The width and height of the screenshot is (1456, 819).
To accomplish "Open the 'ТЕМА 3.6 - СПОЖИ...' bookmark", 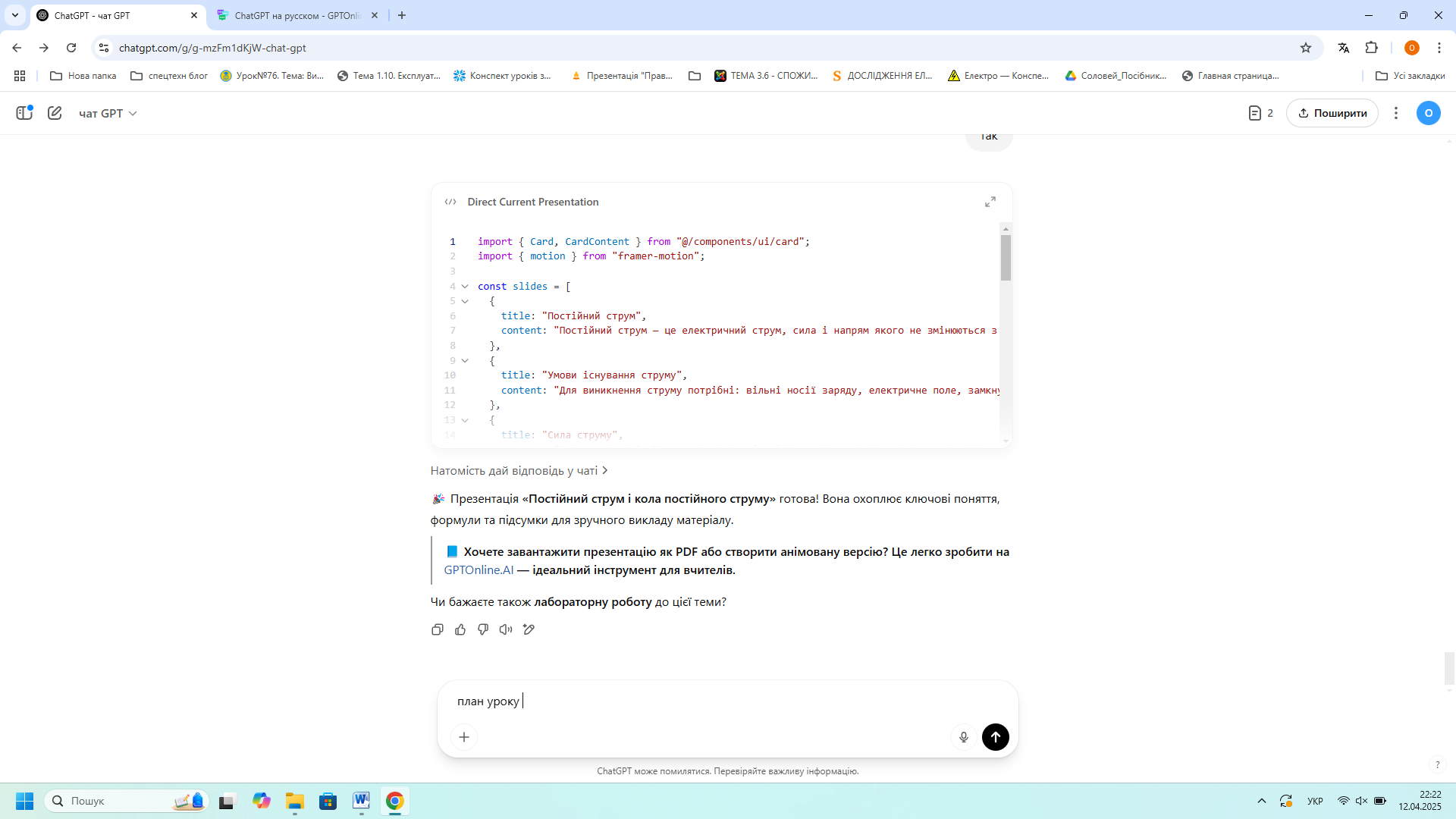I will (767, 76).
